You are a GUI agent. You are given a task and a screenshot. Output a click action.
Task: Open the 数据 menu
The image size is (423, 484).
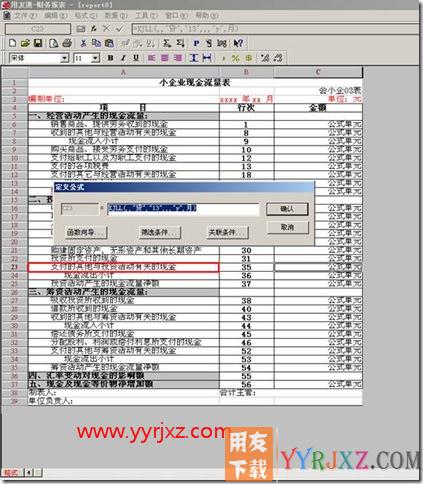pos(116,16)
